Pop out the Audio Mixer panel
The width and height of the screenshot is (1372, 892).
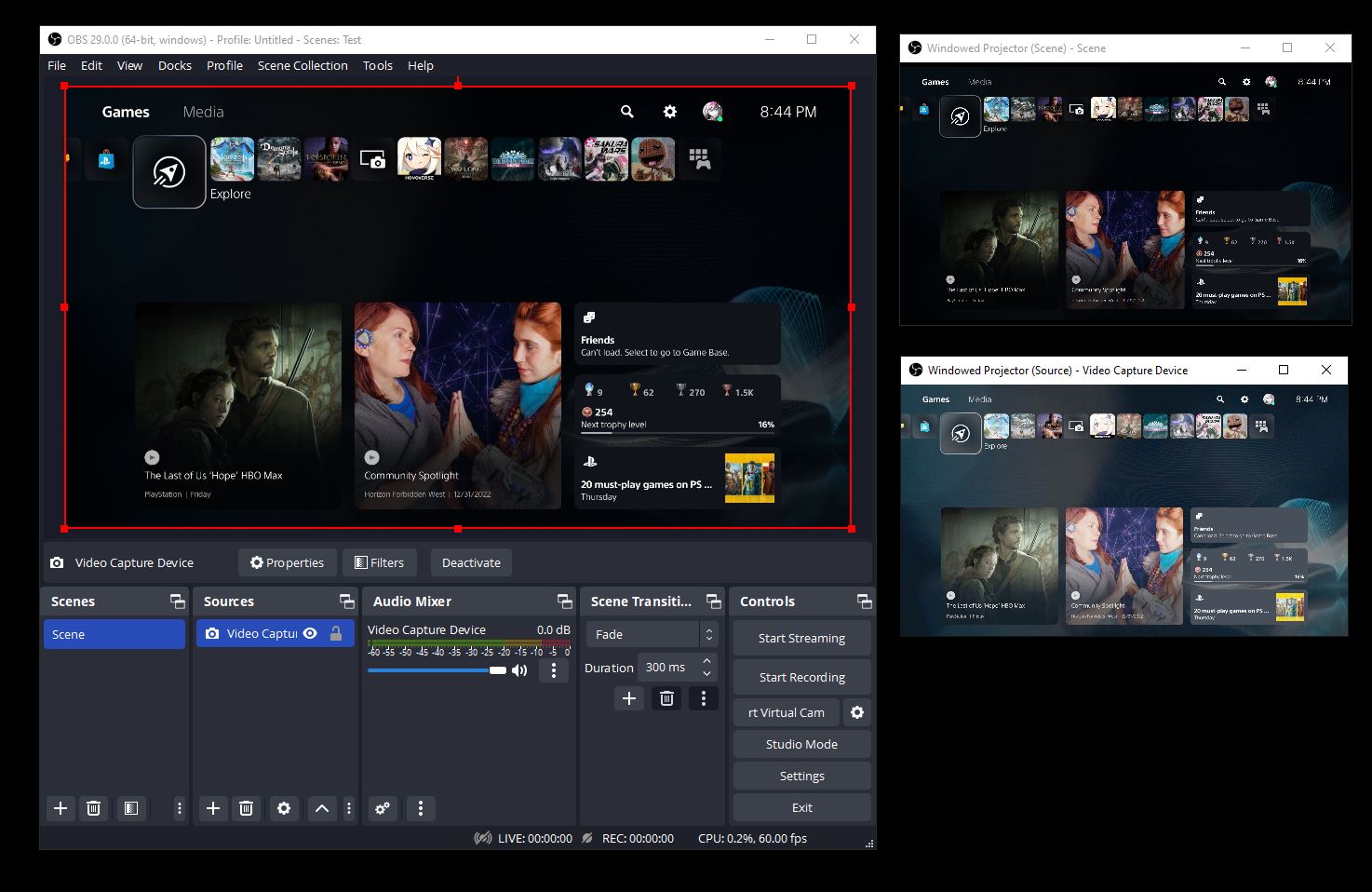pos(563,601)
